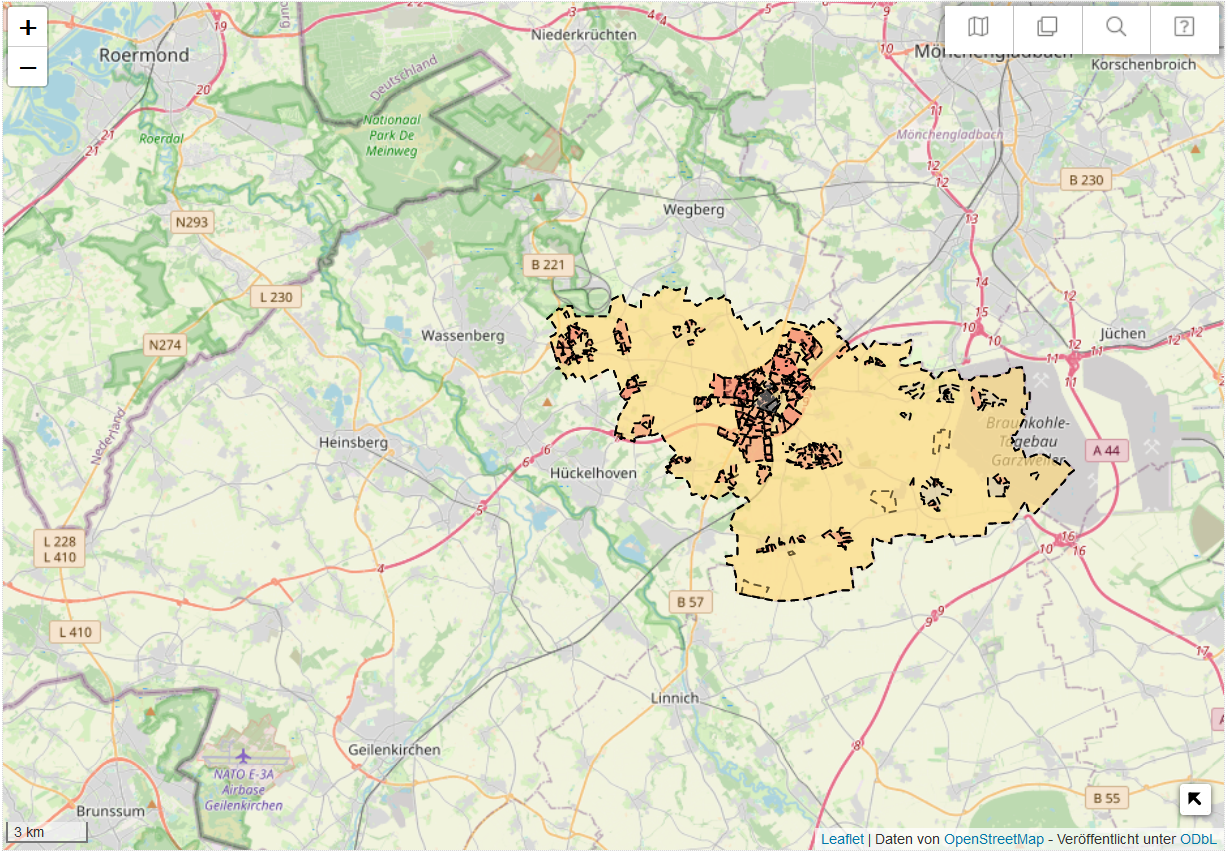Click the B 57 road shield

(x=690, y=602)
